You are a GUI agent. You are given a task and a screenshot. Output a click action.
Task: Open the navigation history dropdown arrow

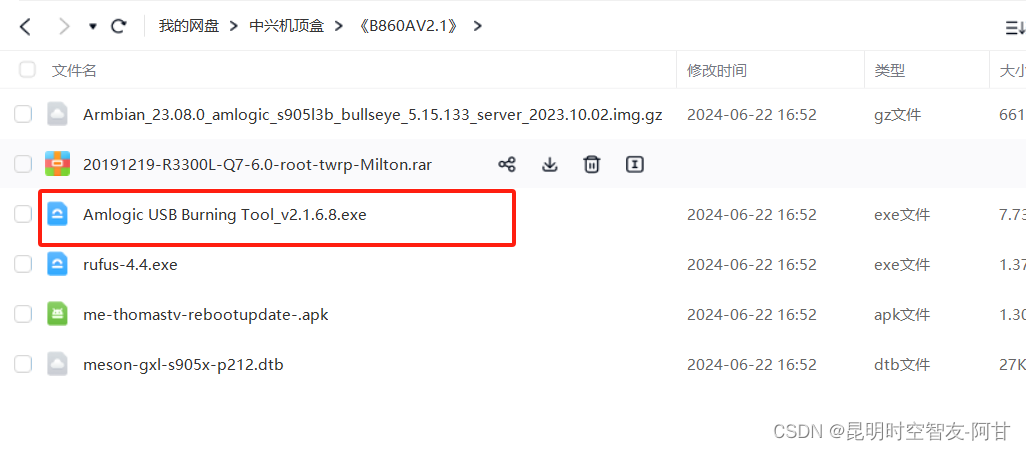click(93, 27)
